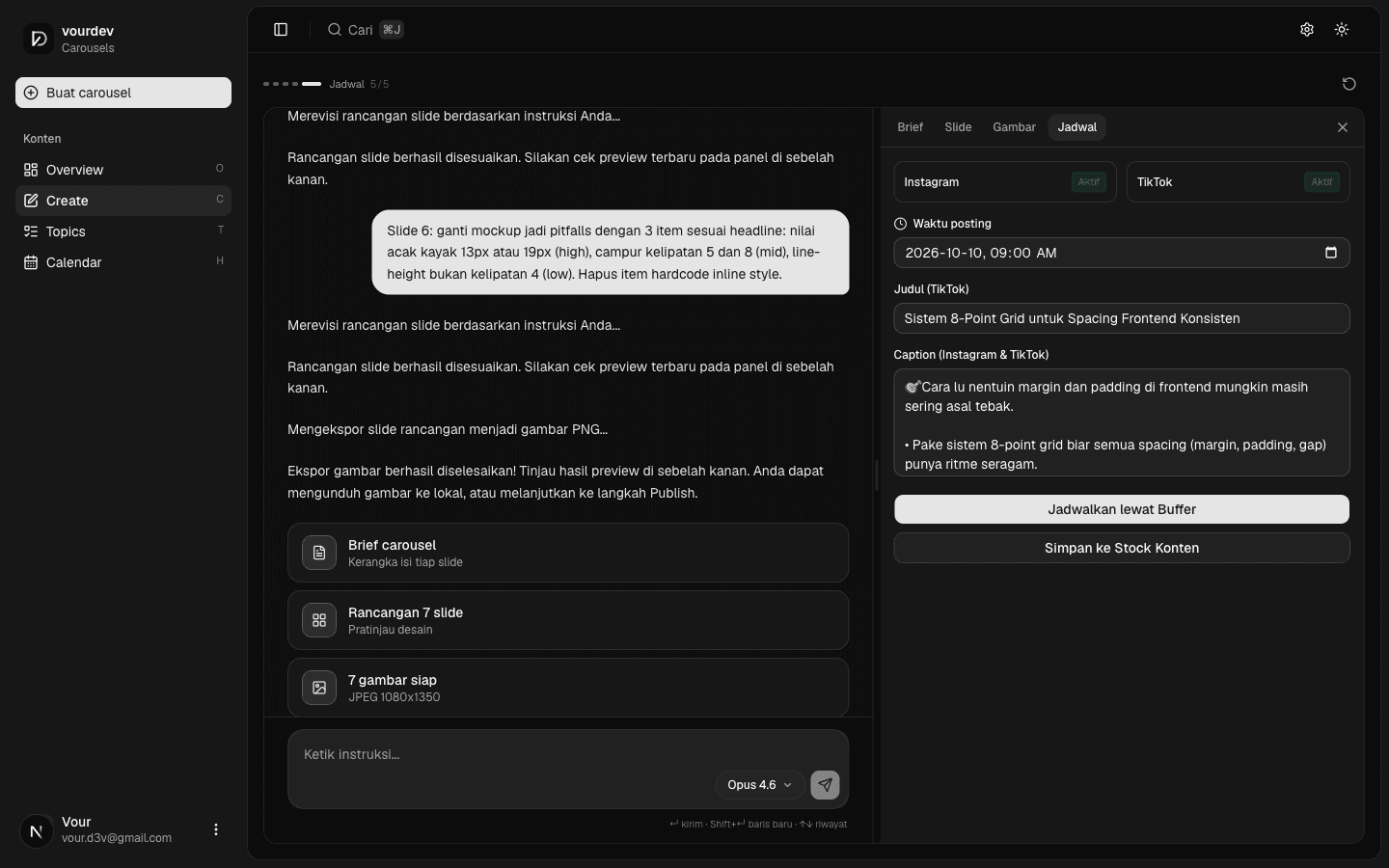Image resolution: width=1389 pixels, height=868 pixels.
Task: Click the vourdev logo icon
Action: tap(38, 39)
